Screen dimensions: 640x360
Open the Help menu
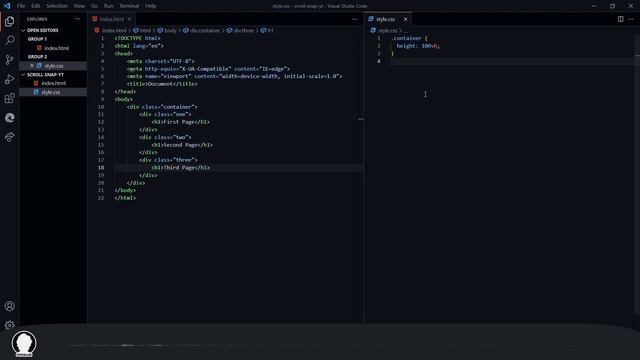[151, 6]
